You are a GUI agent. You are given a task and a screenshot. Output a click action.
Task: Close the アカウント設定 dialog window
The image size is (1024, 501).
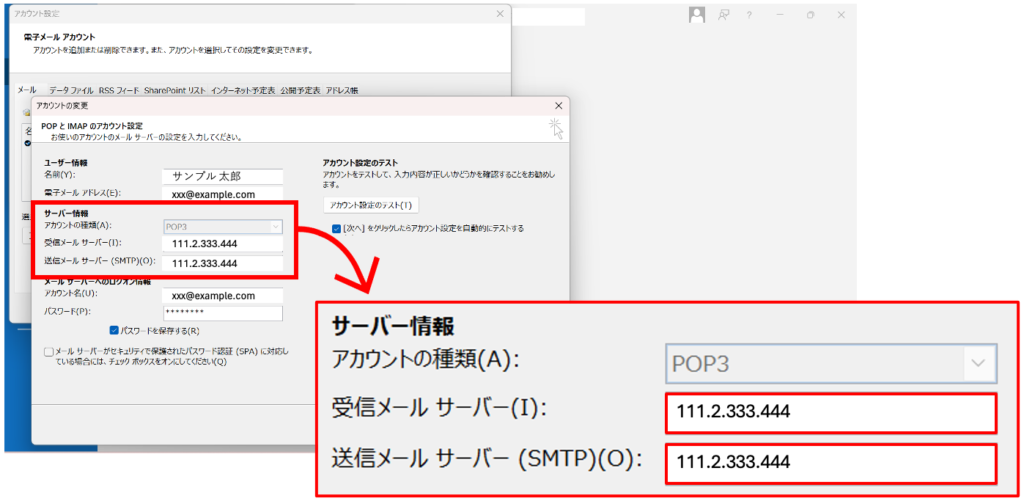[x=499, y=13]
